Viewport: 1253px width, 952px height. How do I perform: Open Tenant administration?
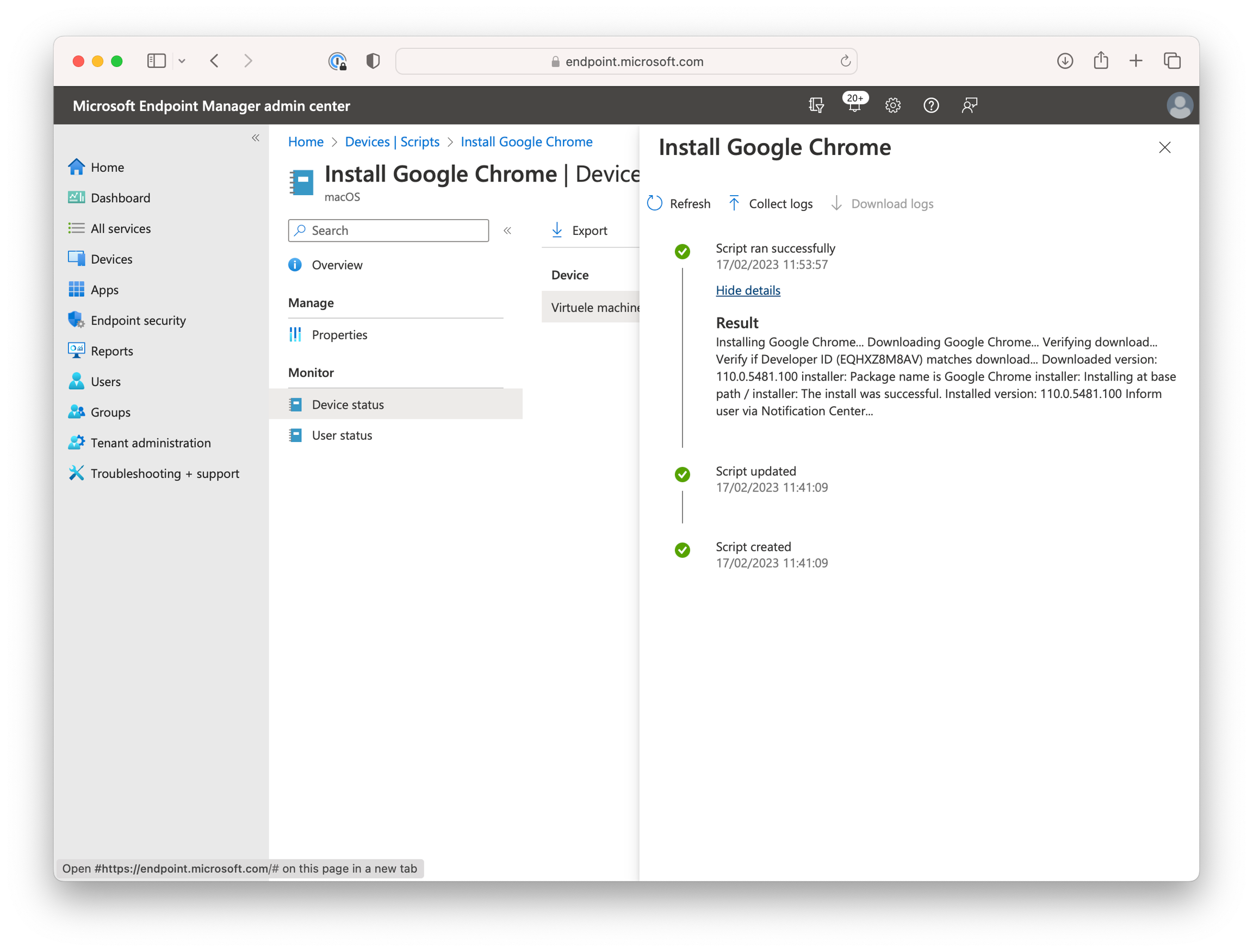coord(139,443)
